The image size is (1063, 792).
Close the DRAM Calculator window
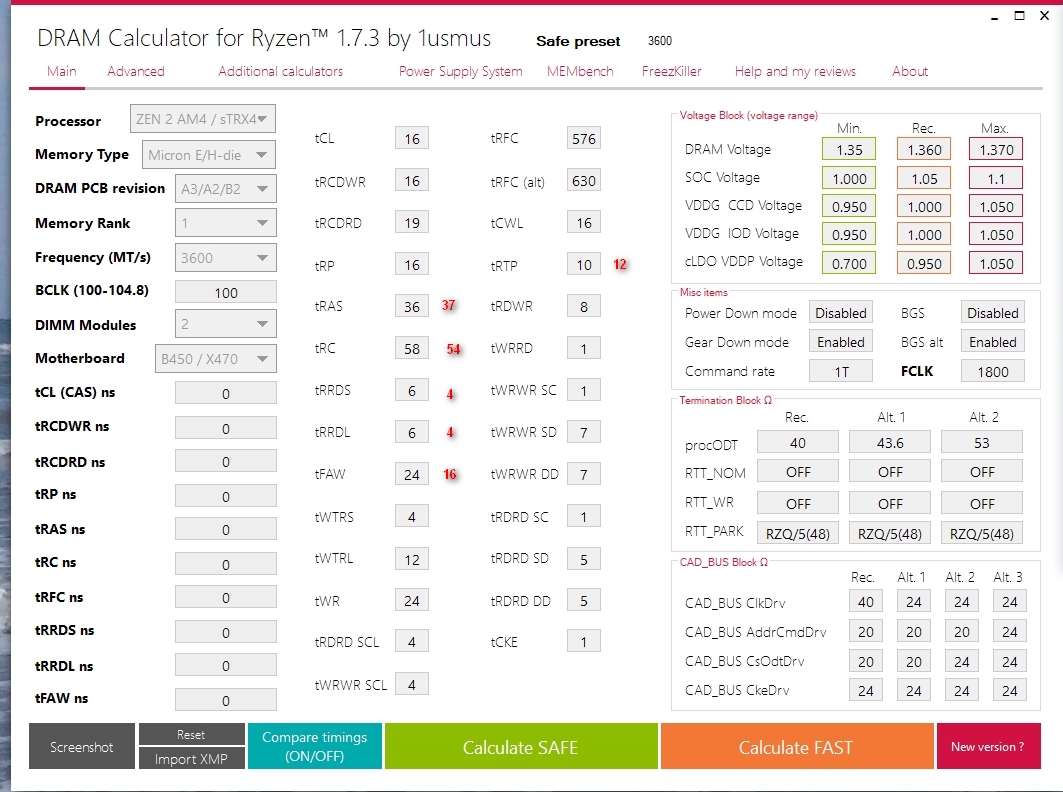(1044, 16)
